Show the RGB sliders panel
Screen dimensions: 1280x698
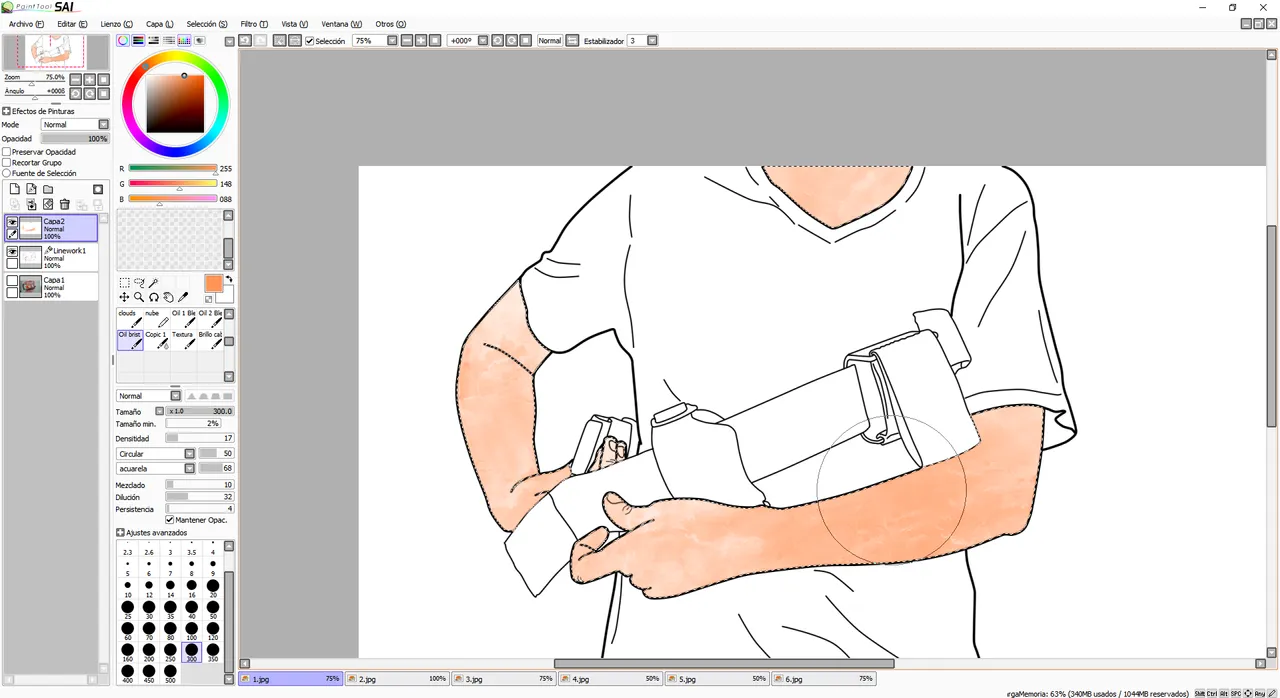138,41
